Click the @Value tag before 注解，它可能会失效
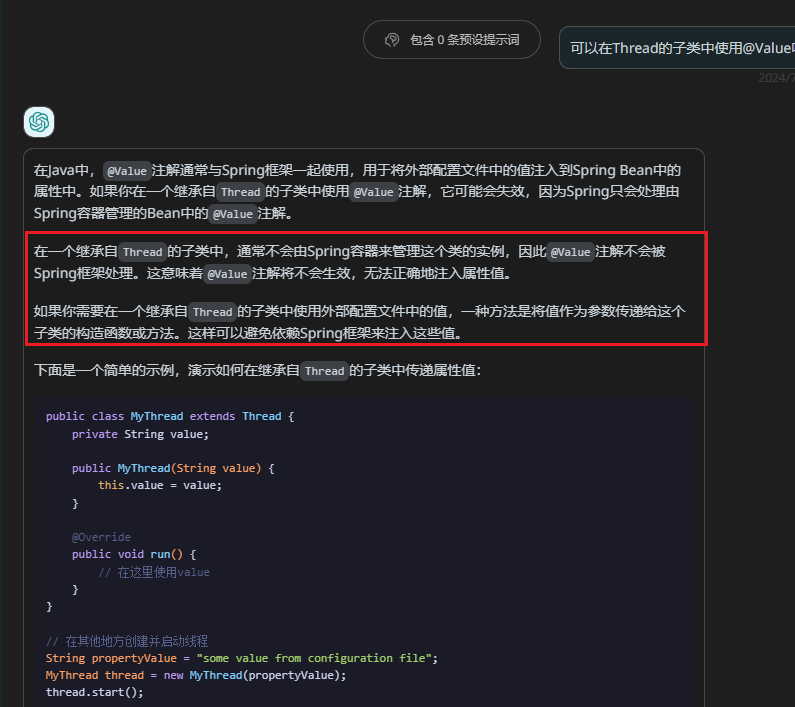This screenshot has width=795, height=707. pos(374,192)
